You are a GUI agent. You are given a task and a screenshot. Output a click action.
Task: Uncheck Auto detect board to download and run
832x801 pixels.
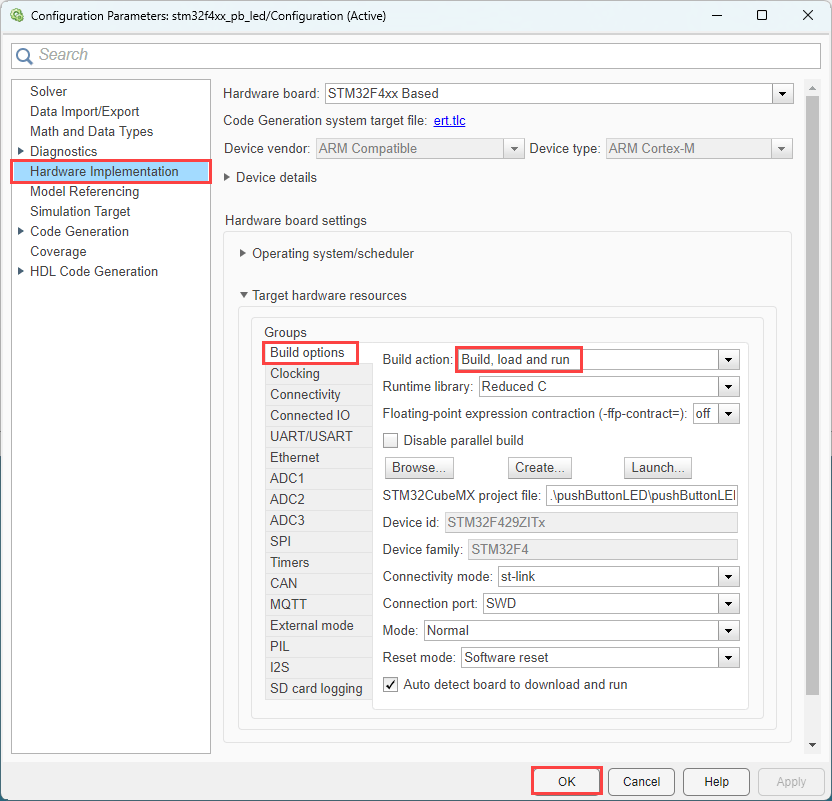[391, 684]
